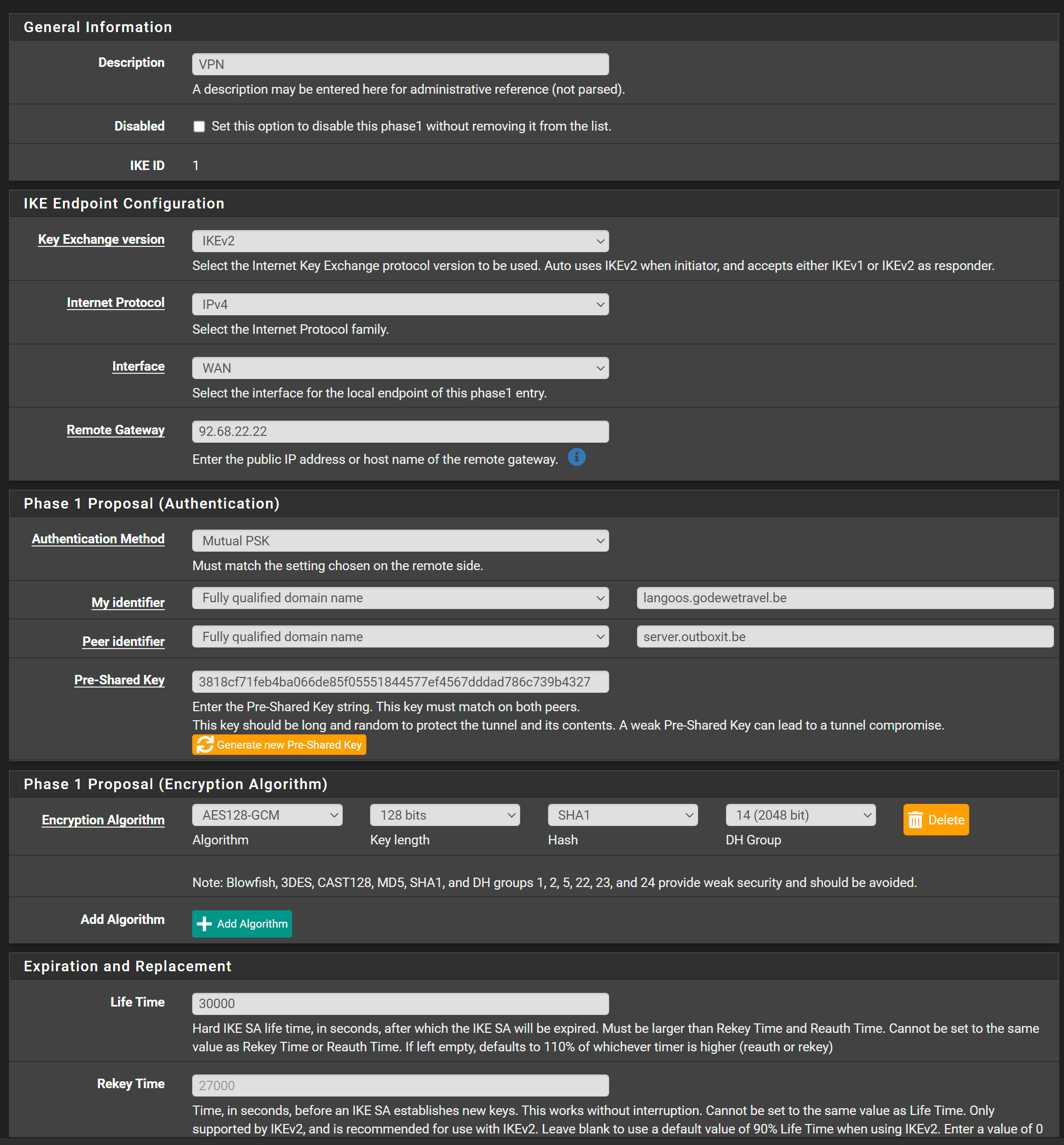1064x1145 pixels.
Task: Click the plus icon in Add Algorithm
Action: [x=204, y=923]
